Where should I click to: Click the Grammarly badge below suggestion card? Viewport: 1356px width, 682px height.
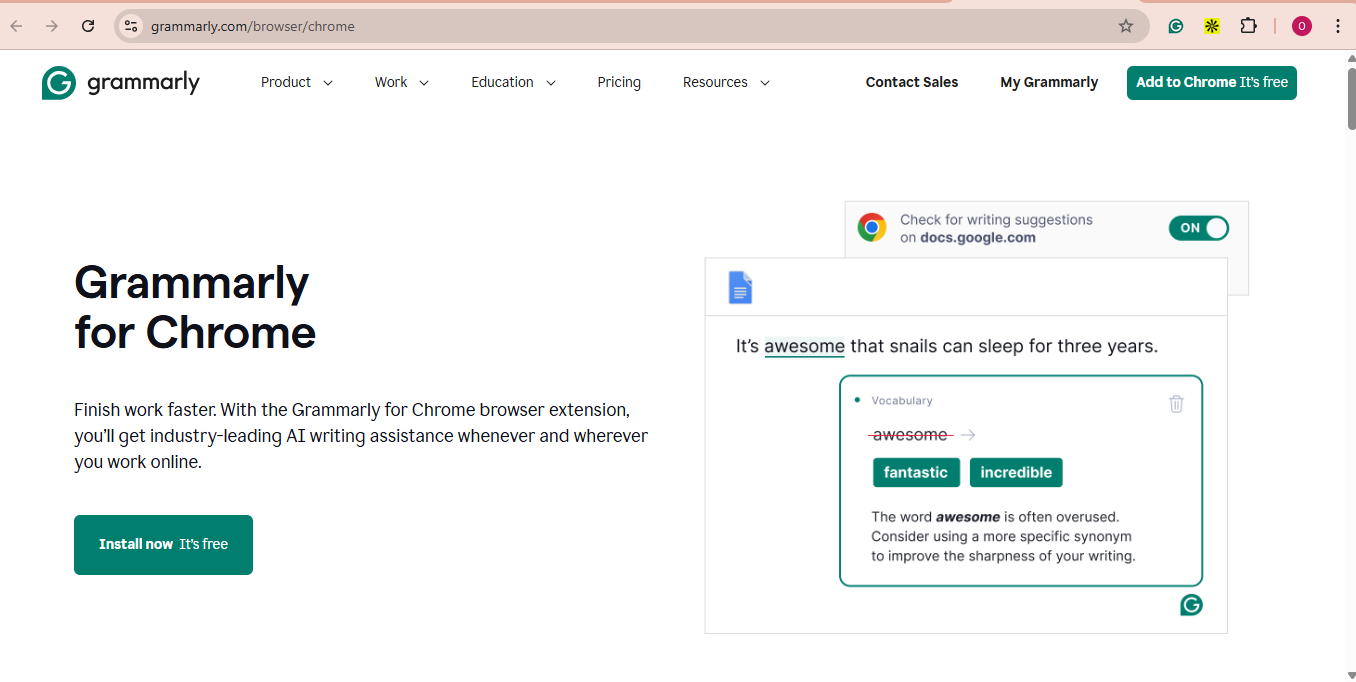pos(1191,605)
